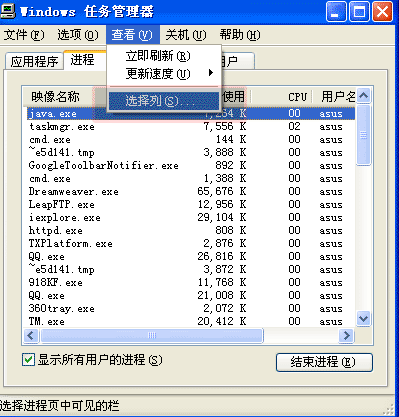Toggle 显示所有用户的进程 checkbox
399x417 pixels.
(x=28, y=360)
